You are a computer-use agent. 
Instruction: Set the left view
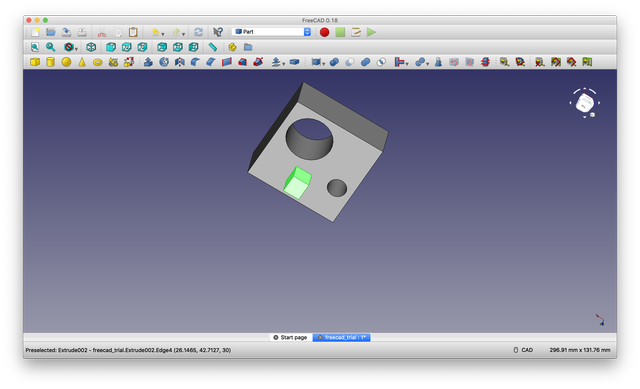[193, 47]
